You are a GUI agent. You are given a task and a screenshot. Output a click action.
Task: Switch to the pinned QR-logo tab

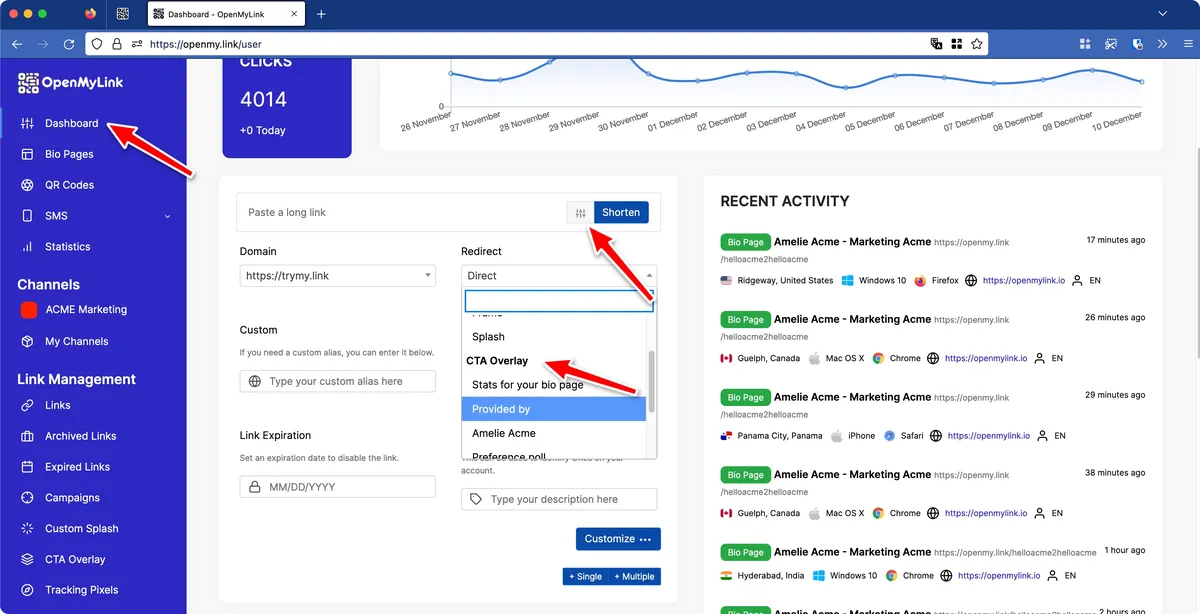click(x=123, y=14)
